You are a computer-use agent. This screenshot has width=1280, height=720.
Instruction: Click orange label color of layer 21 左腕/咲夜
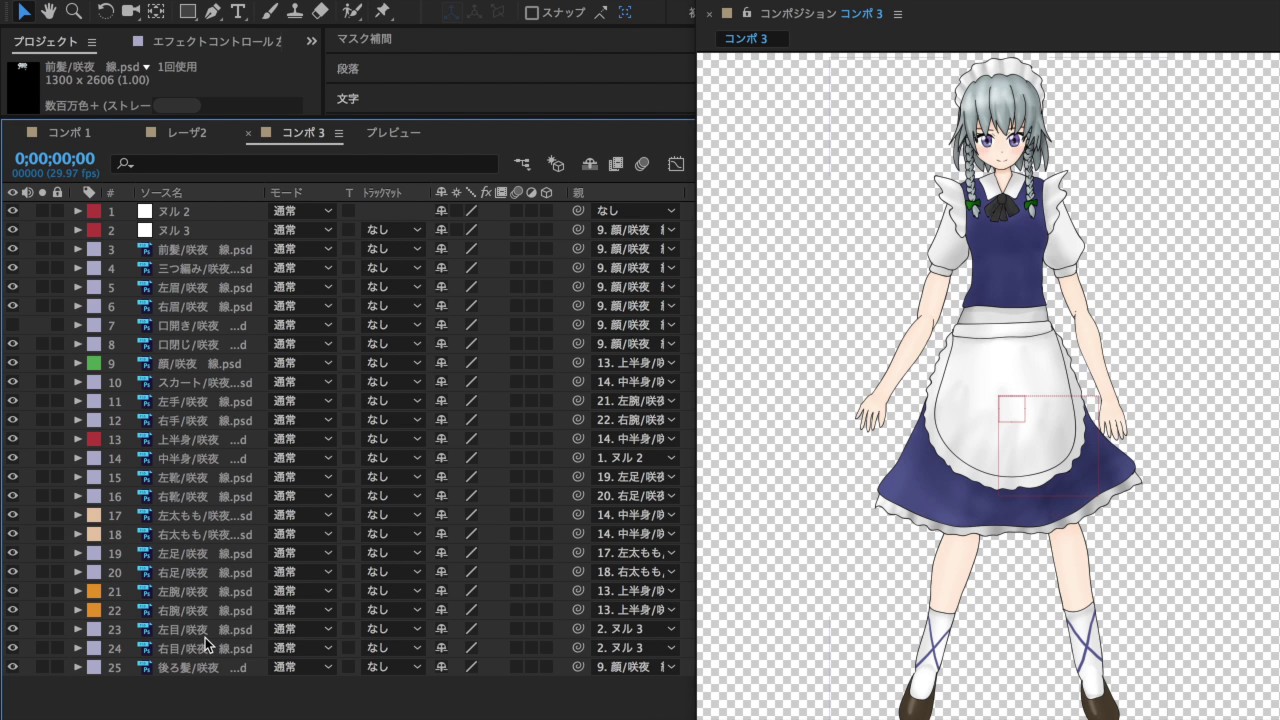pyautogui.click(x=94, y=591)
